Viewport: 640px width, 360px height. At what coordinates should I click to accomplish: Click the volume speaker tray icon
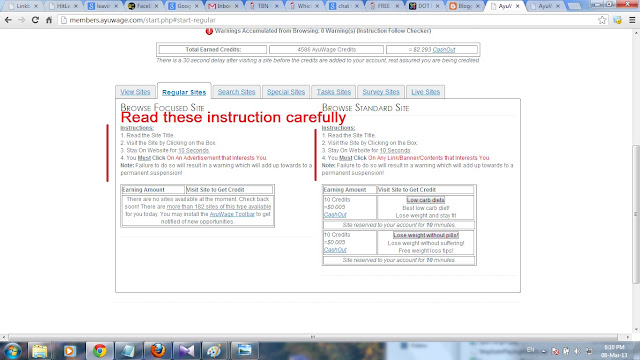[577, 351]
